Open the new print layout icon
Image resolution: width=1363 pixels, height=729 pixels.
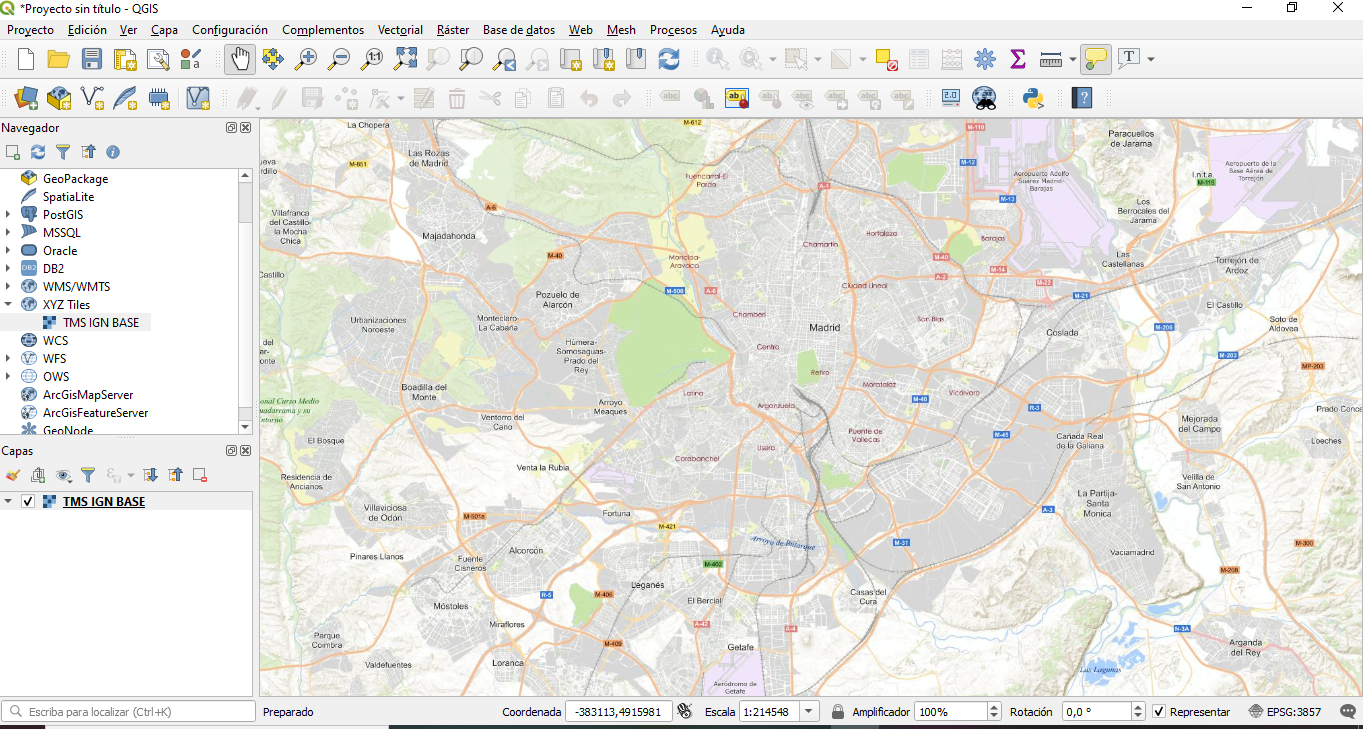point(125,59)
